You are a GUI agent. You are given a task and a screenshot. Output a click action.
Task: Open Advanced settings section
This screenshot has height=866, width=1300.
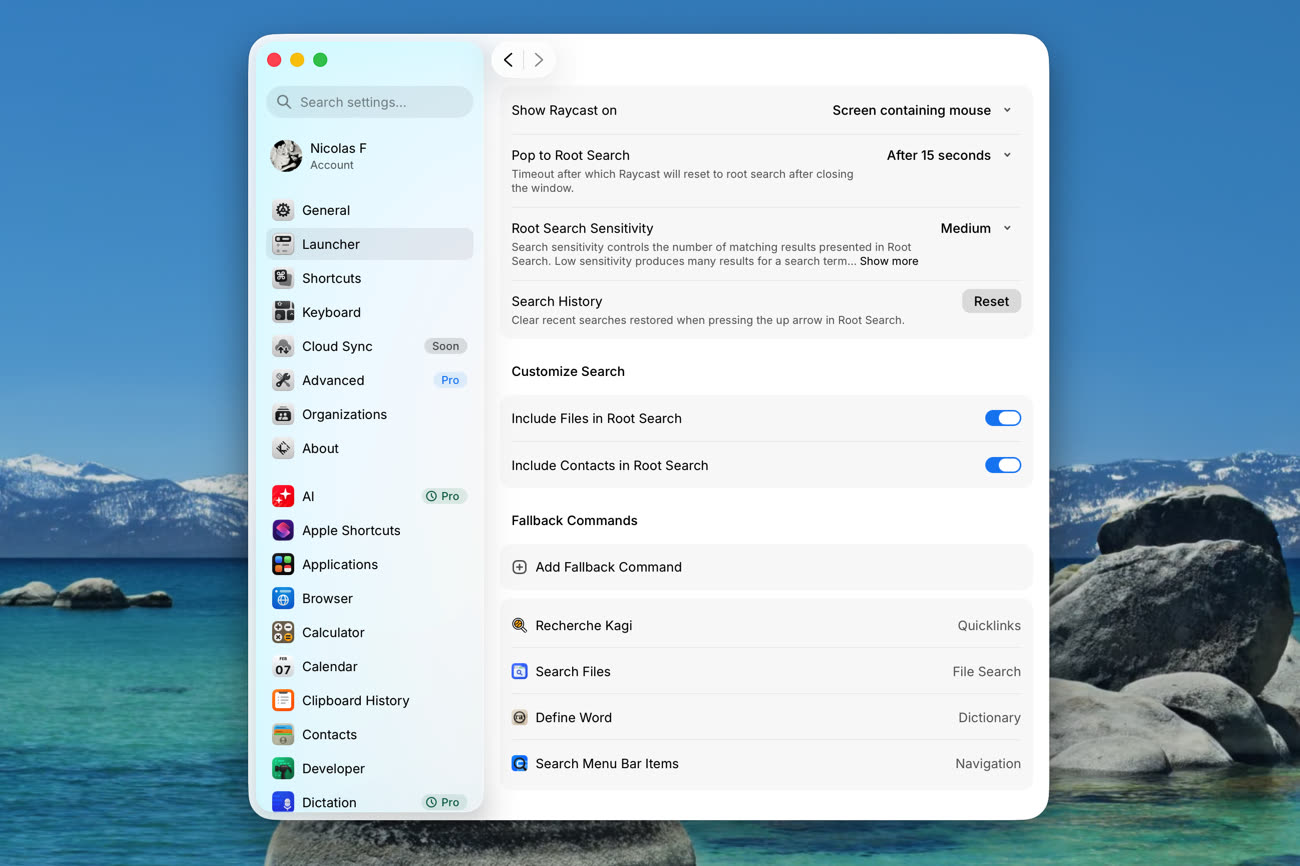click(370, 380)
